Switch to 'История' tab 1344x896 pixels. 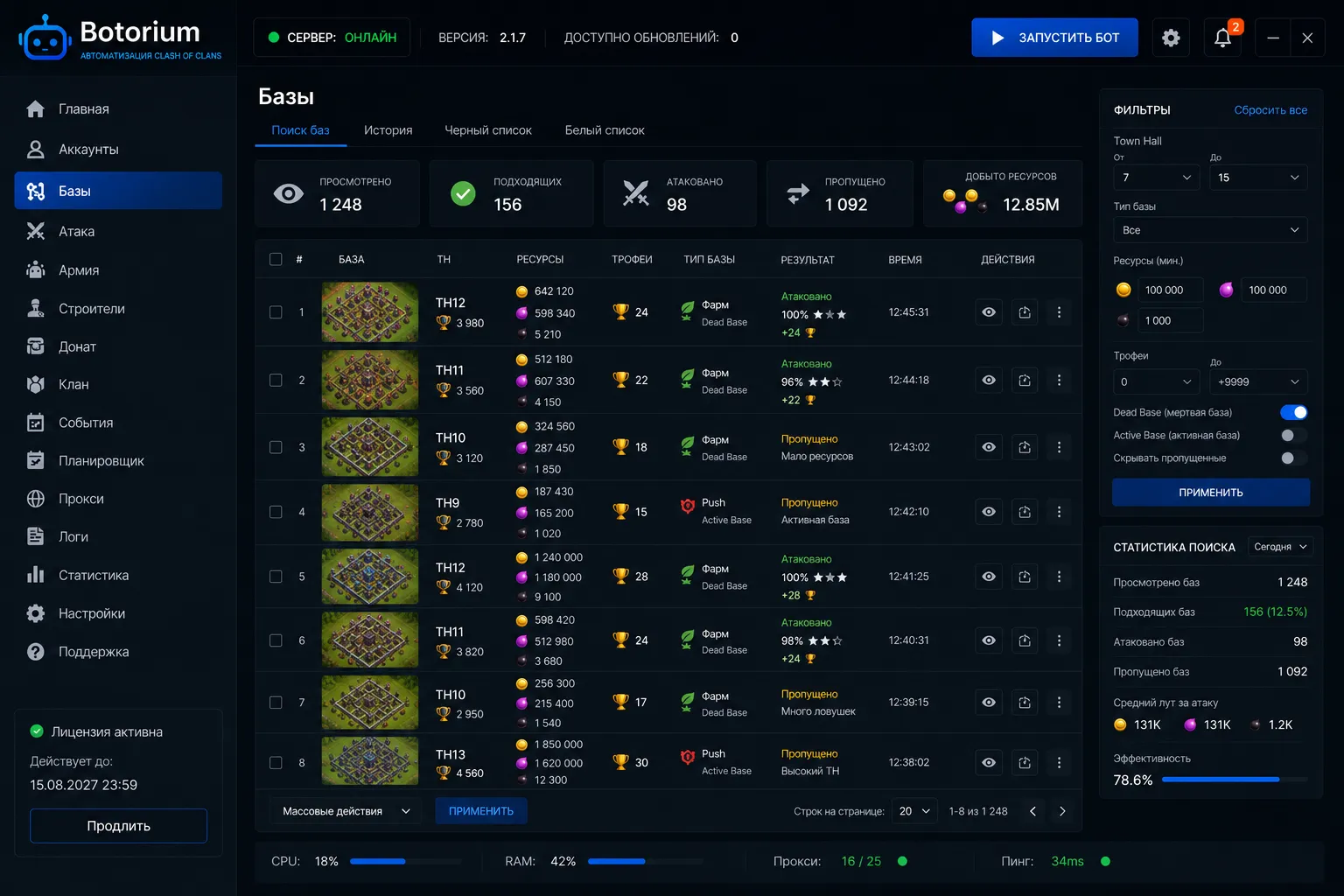click(388, 130)
